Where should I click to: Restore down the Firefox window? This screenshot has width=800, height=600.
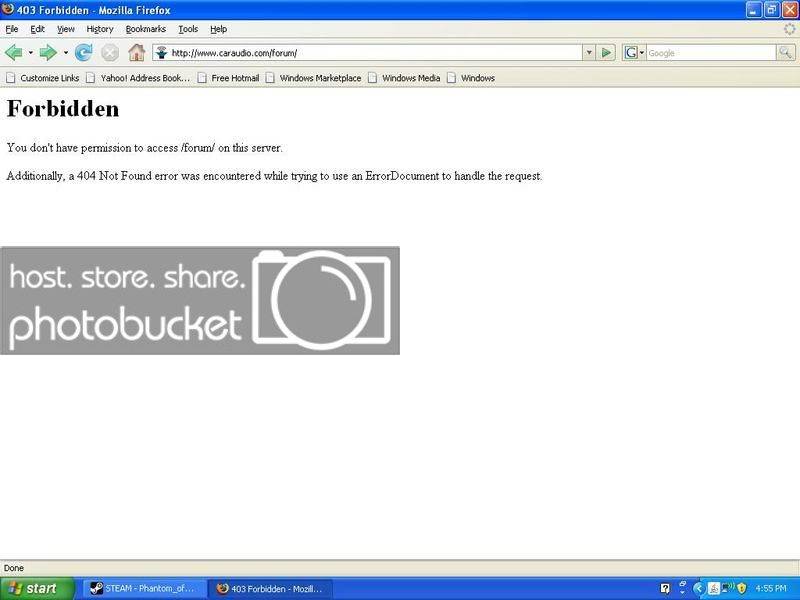[771, 10]
